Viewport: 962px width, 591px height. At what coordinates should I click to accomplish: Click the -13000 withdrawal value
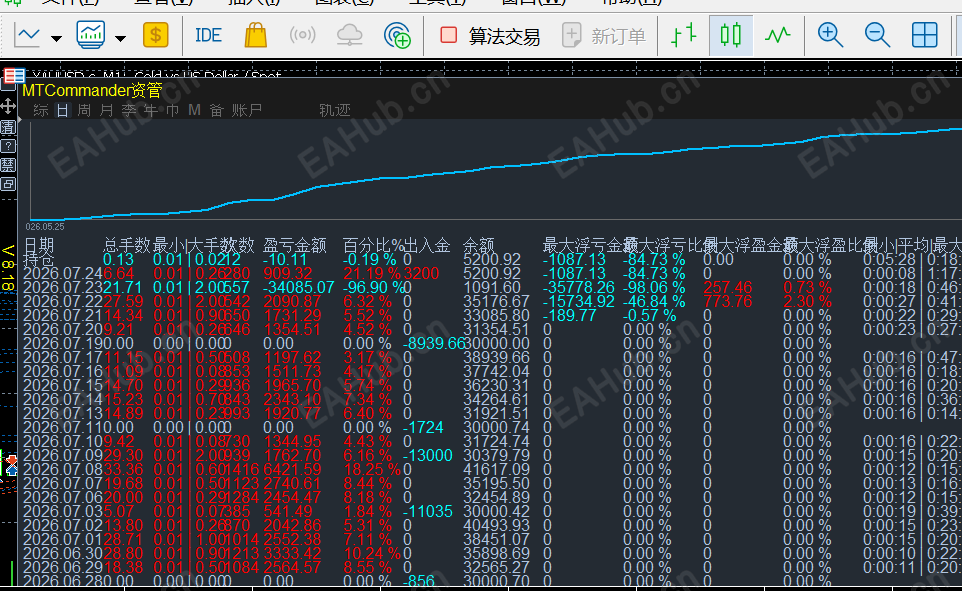pyautogui.click(x=428, y=456)
